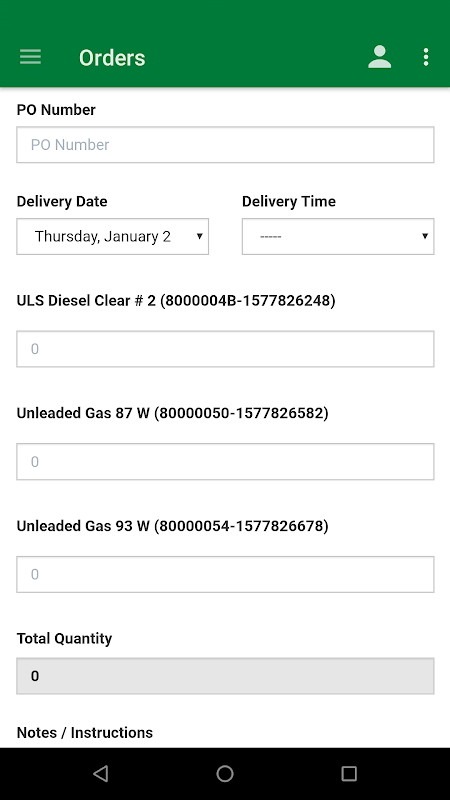Image resolution: width=450 pixels, height=800 pixels.
Task: Tap the PO Number label
Action: coord(56,110)
